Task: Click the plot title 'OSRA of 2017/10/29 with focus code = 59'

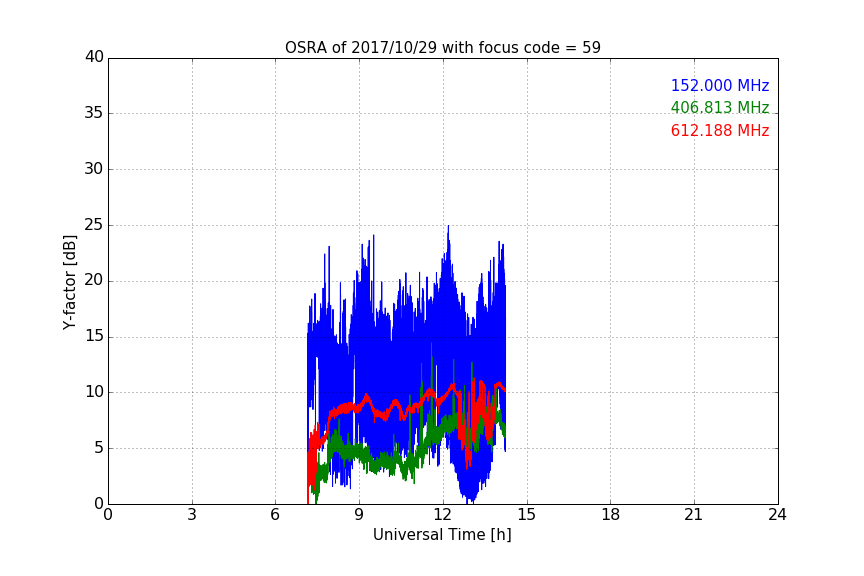Action: tap(442, 47)
